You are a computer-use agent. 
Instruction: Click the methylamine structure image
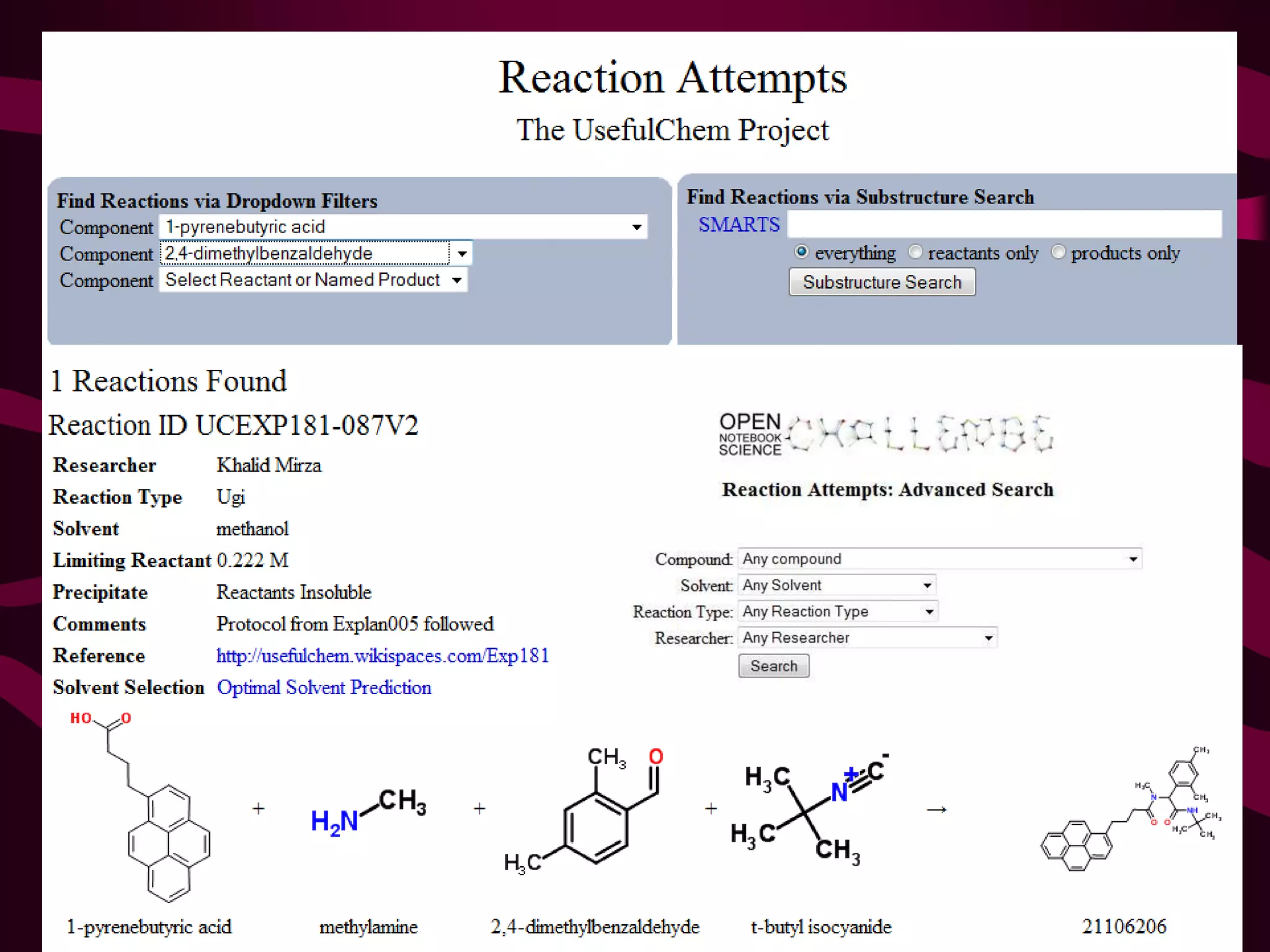coord(368,812)
